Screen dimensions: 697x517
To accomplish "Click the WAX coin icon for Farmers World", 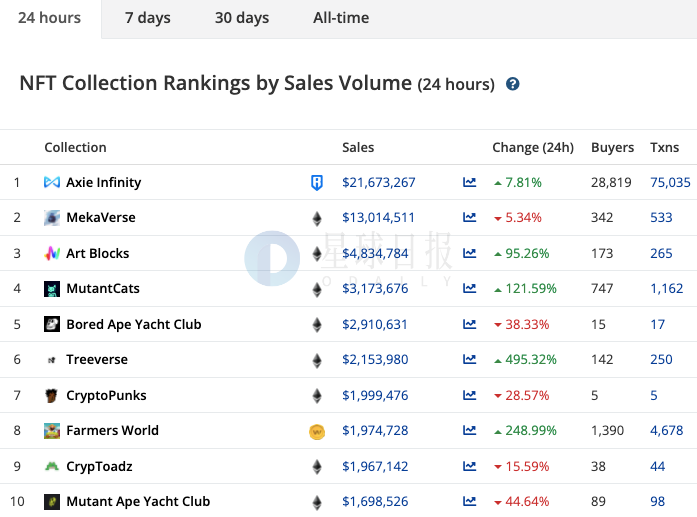I will click(317, 432).
